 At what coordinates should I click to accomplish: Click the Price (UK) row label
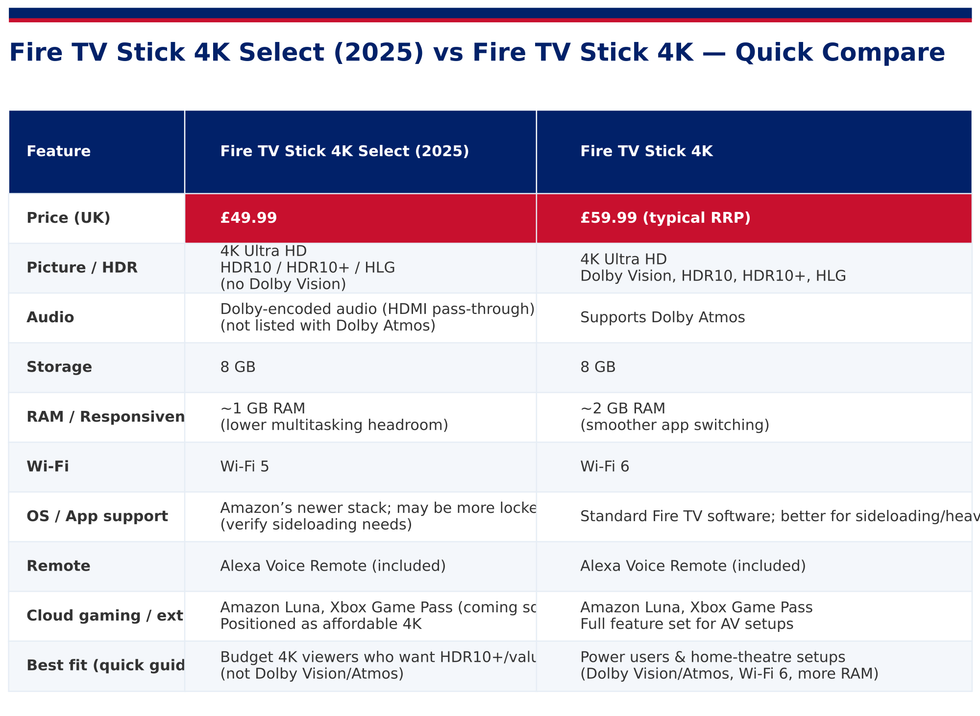click(68, 218)
